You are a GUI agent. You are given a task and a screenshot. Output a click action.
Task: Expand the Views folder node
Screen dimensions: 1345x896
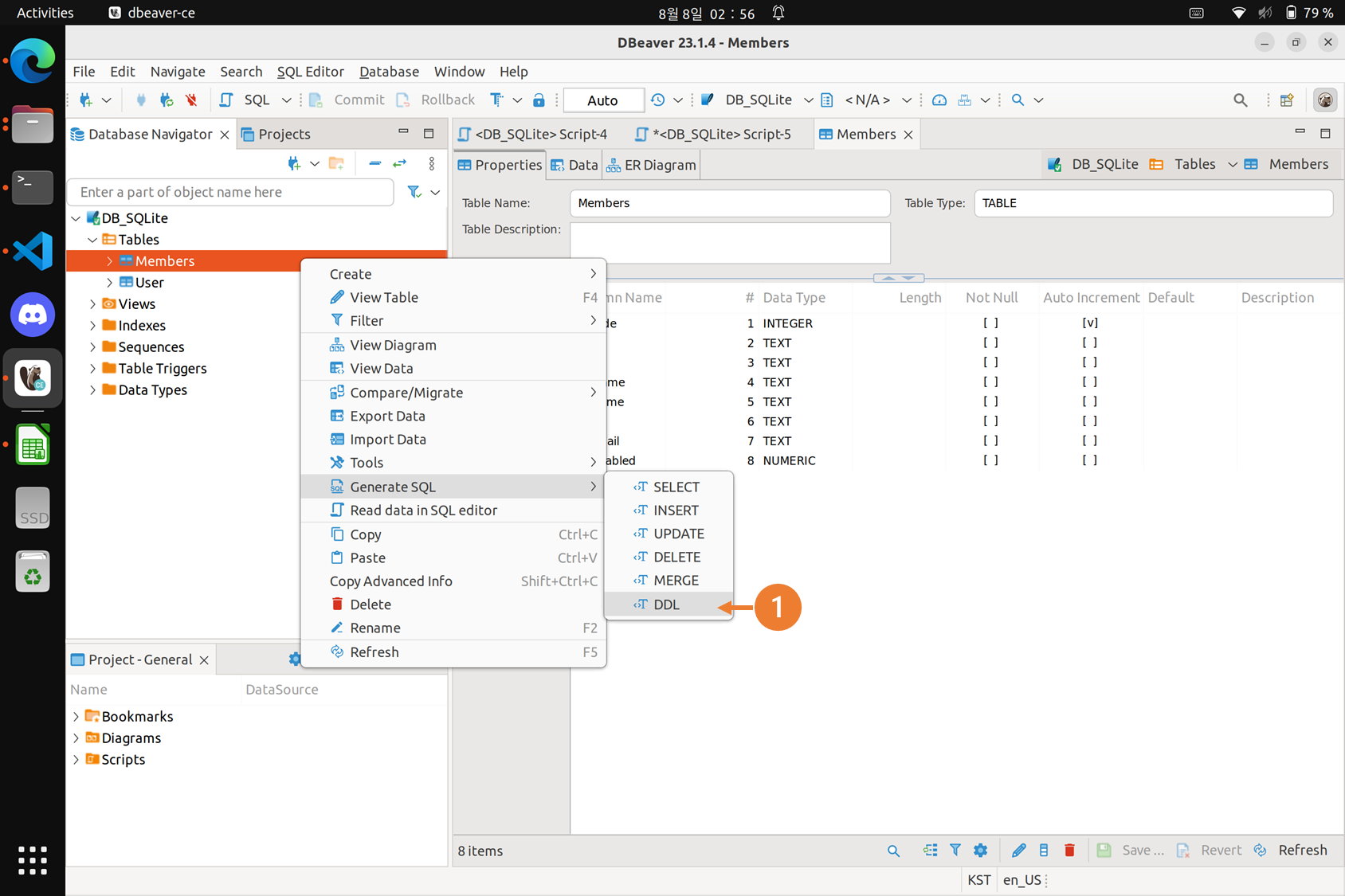tap(92, 303)
